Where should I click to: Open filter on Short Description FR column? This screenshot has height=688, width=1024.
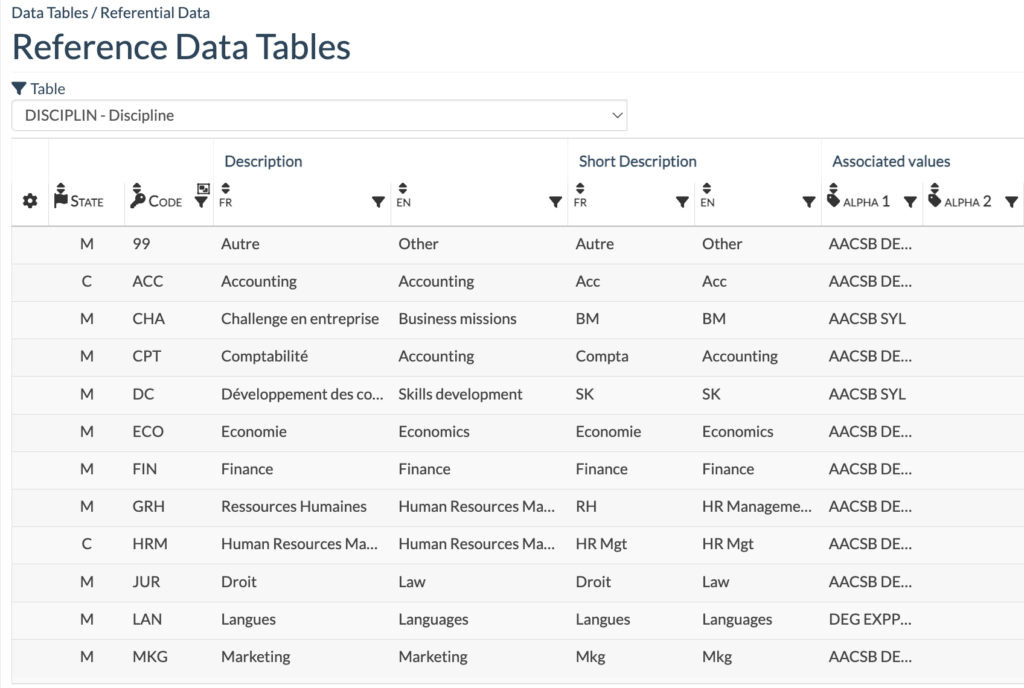coord(682,202)
